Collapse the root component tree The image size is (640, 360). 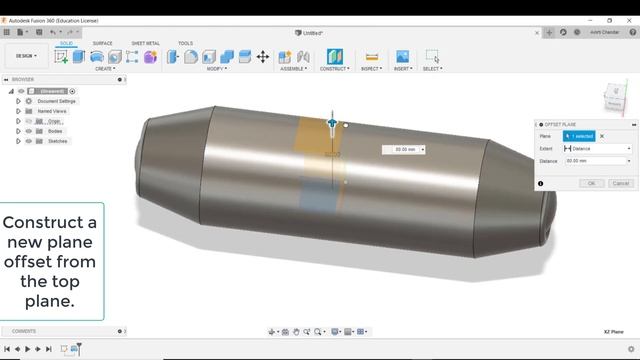(x=11, y=91)
